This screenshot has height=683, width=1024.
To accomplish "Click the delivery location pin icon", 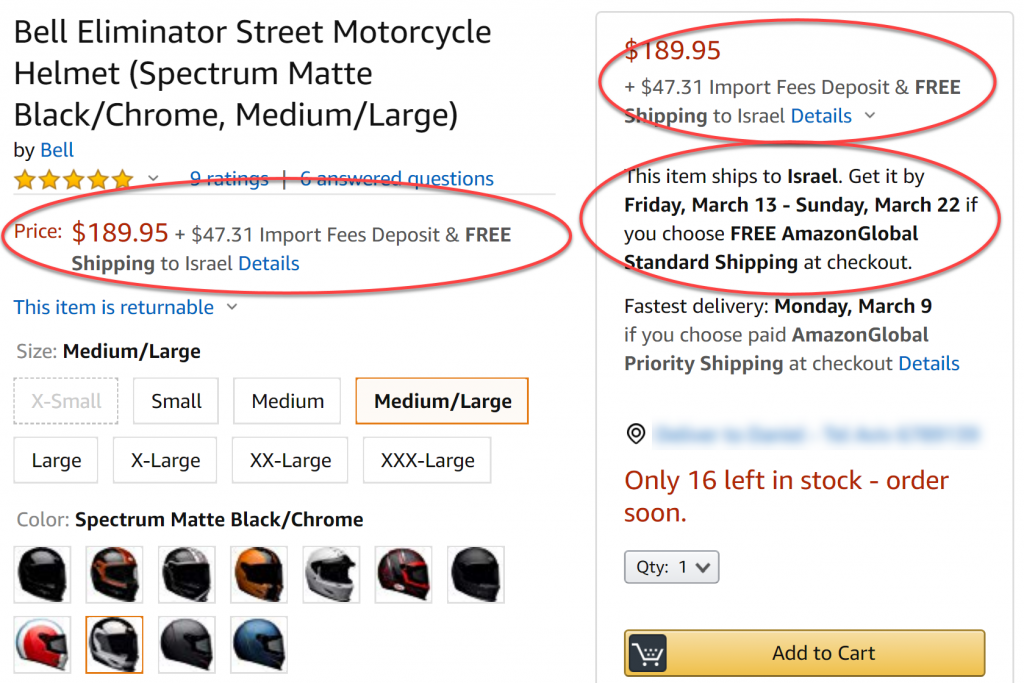I will point(636,434).
